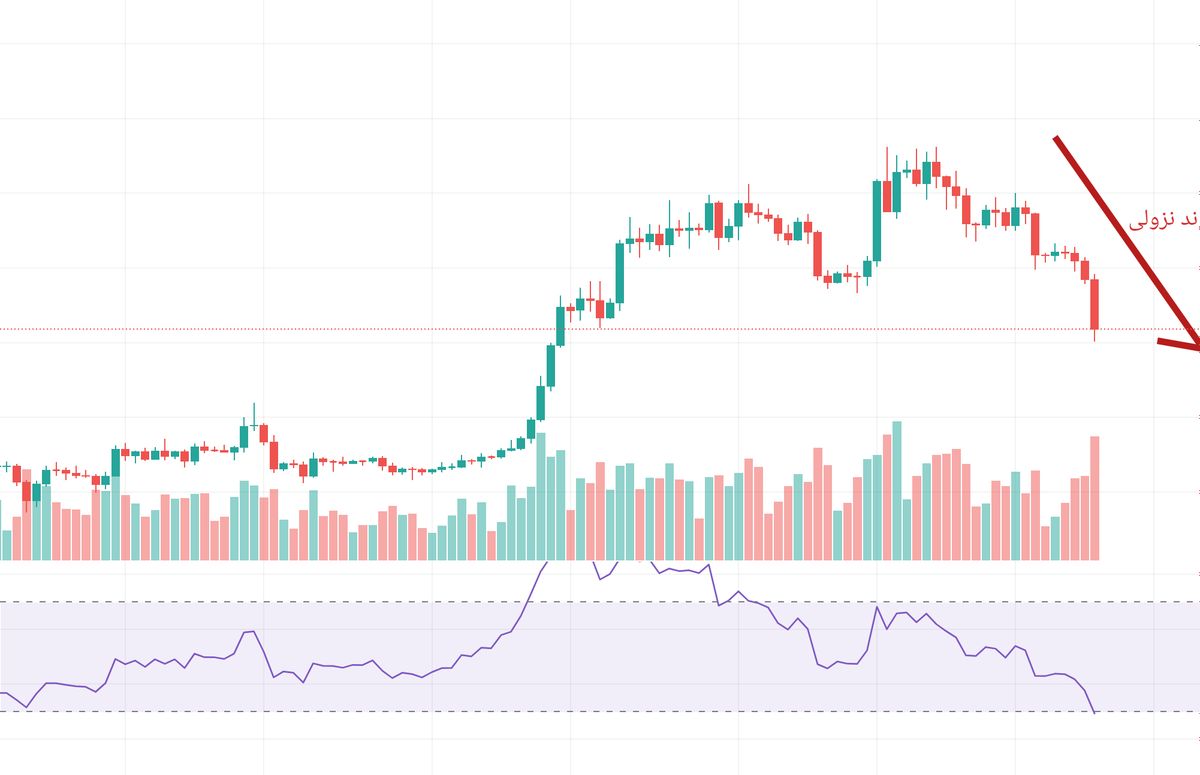Click the end point of purple RSI line
Viewport: 1200px width, 775px height.
point(1095,712)
